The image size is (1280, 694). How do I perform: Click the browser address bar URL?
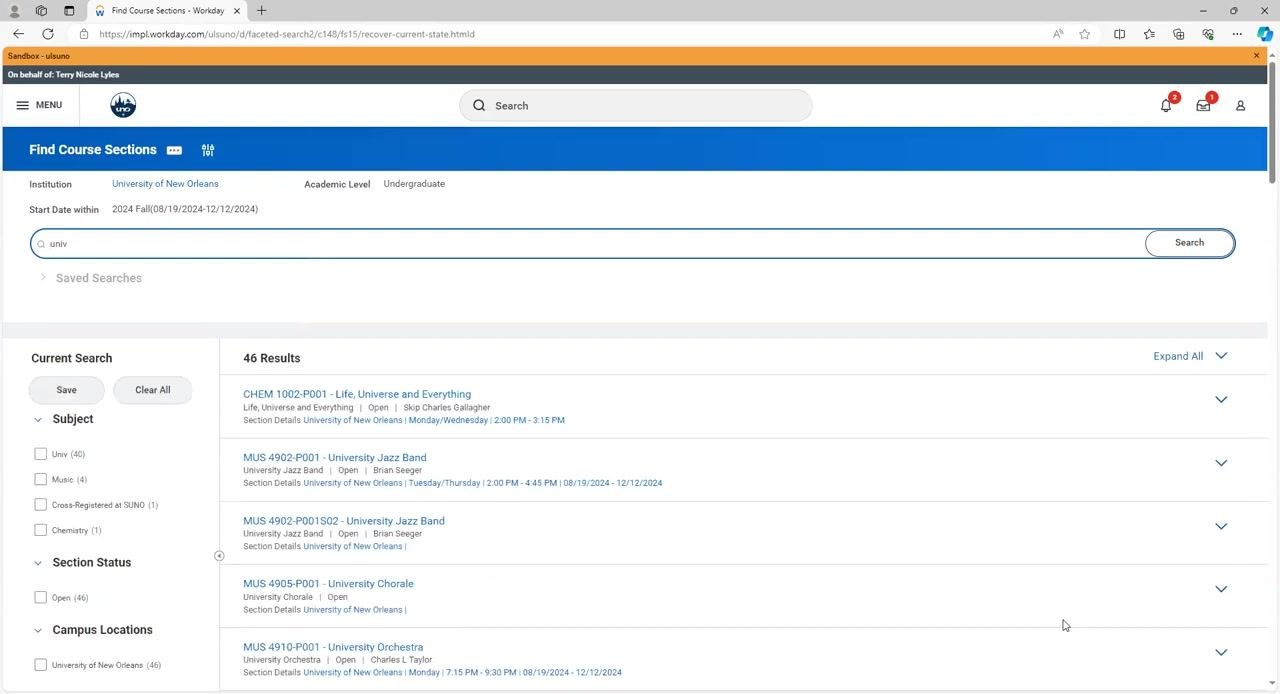pos(287,34)
